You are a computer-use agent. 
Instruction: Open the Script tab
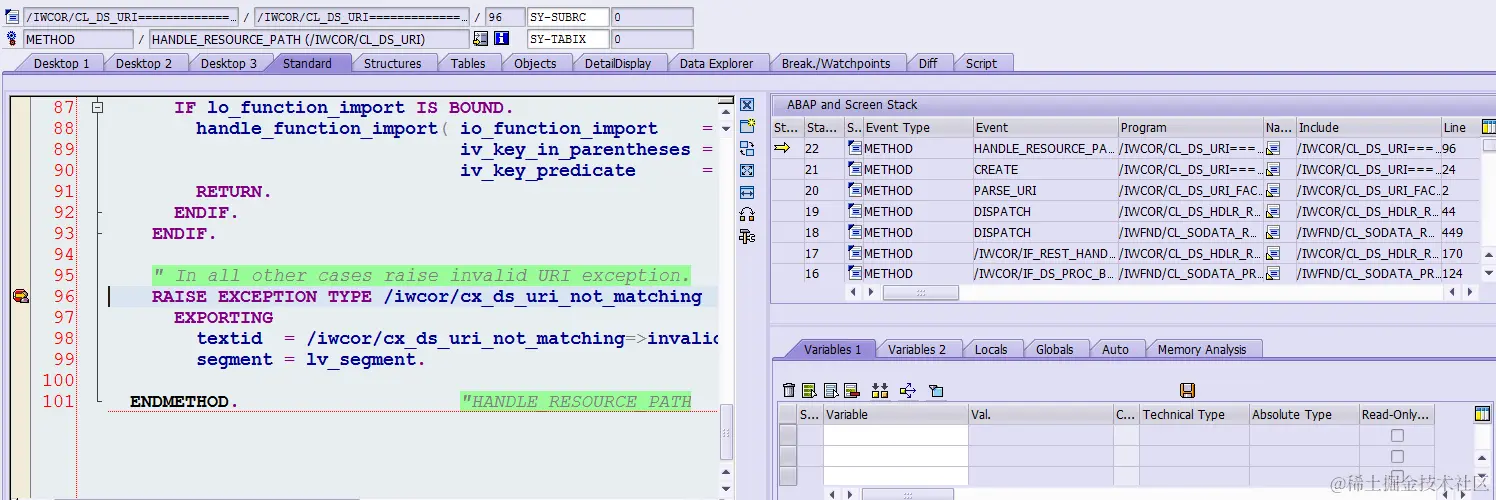[x=981, y=63]
